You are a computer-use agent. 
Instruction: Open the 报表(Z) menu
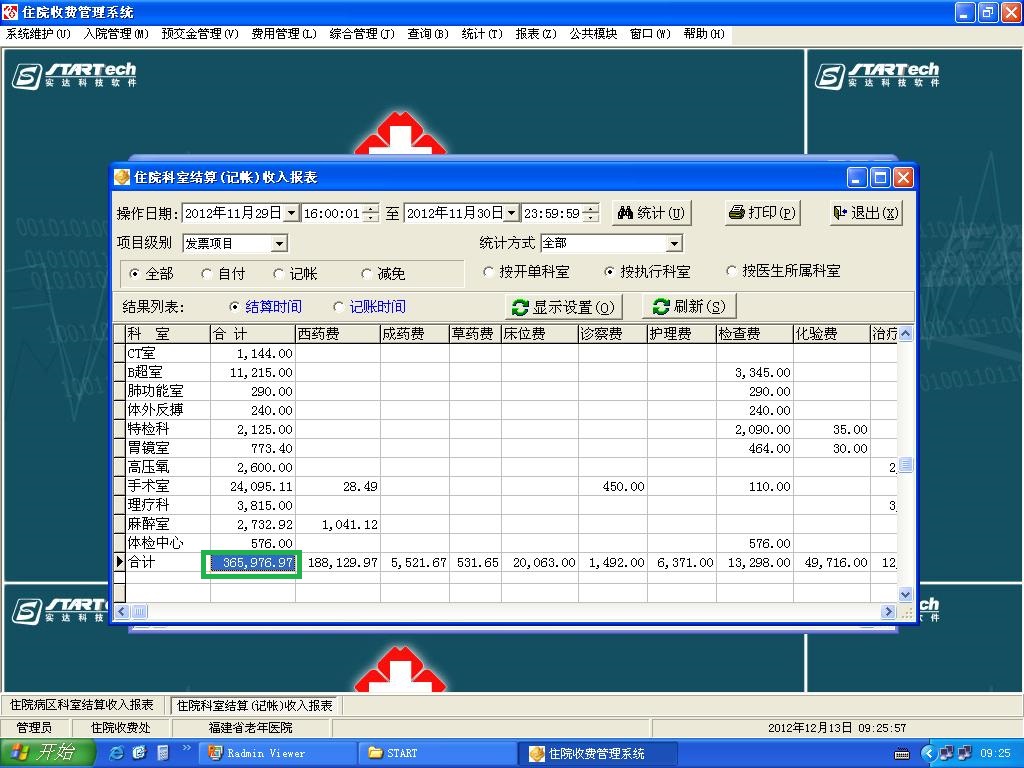[x=536, y=34]
